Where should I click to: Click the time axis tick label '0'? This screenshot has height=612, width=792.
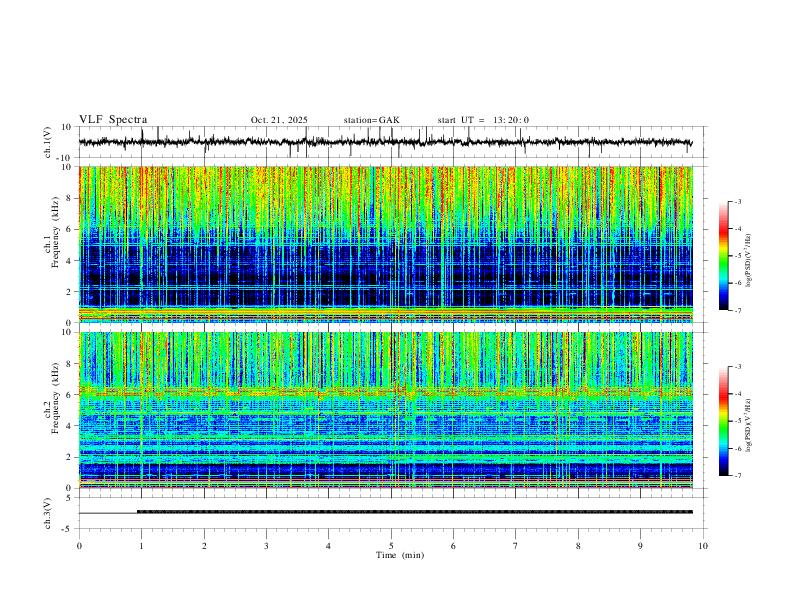tap(79, 546)
